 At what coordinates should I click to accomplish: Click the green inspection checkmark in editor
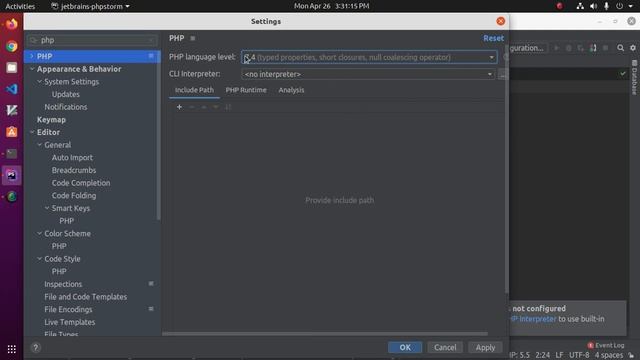coord(623,74)
